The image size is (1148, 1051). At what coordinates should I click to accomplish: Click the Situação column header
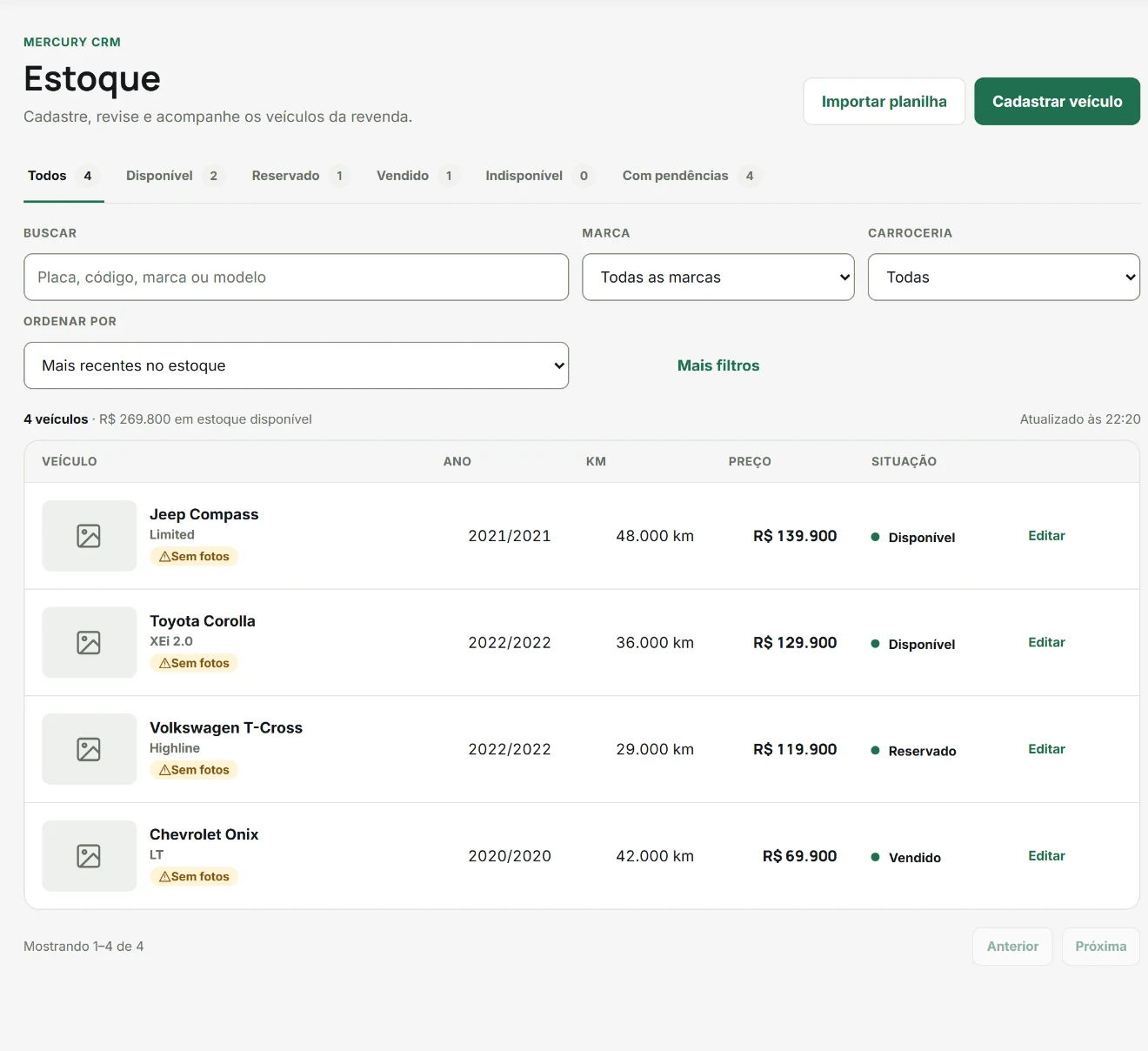[x=904, y=462]
